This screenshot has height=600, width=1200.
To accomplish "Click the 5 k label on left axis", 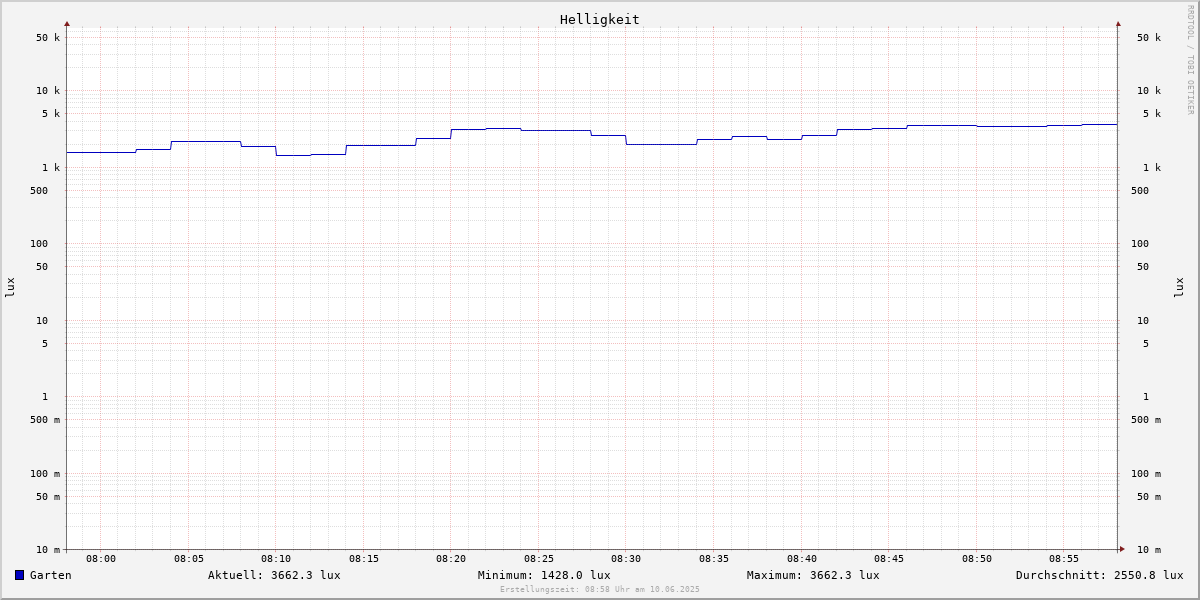I will pos(51,114).
